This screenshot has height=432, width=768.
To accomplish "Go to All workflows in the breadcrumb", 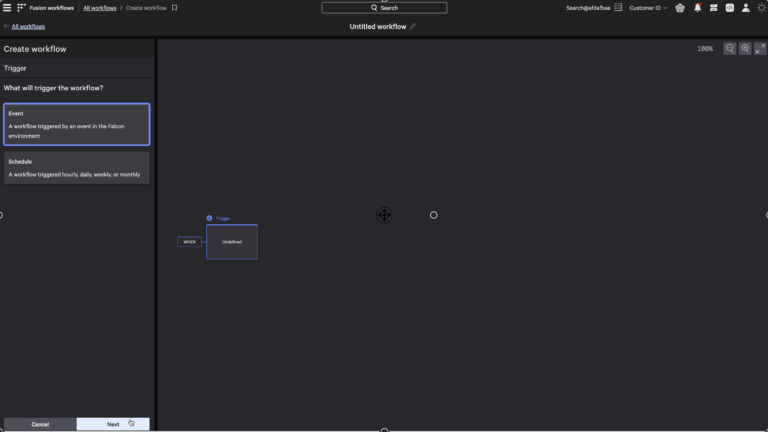I will 99,8.
